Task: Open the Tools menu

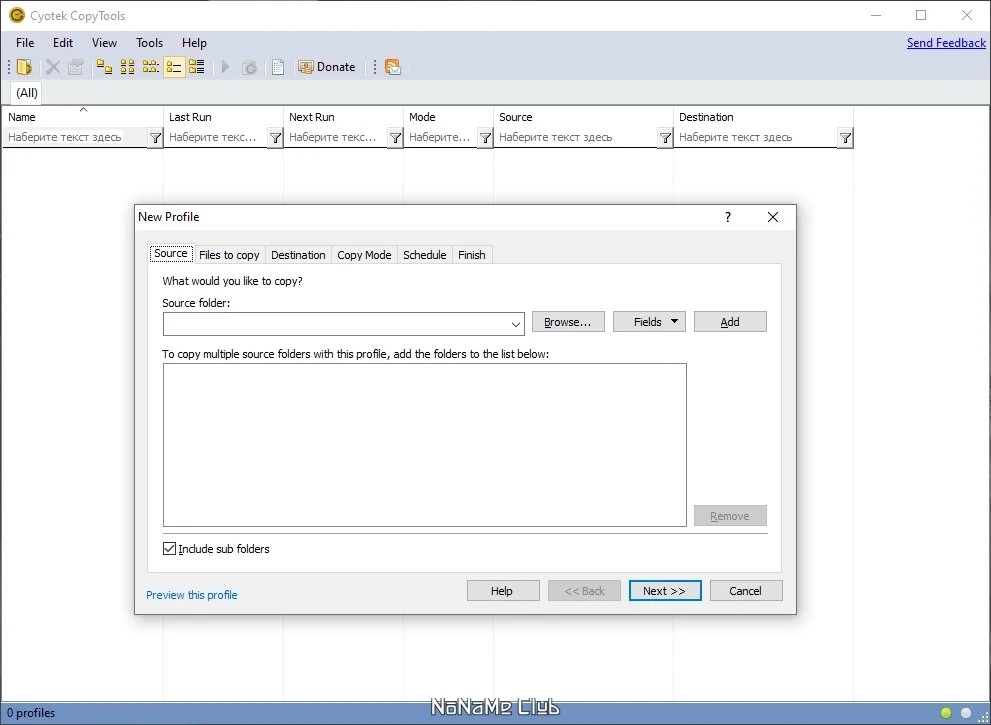Action: click(149, 43)
